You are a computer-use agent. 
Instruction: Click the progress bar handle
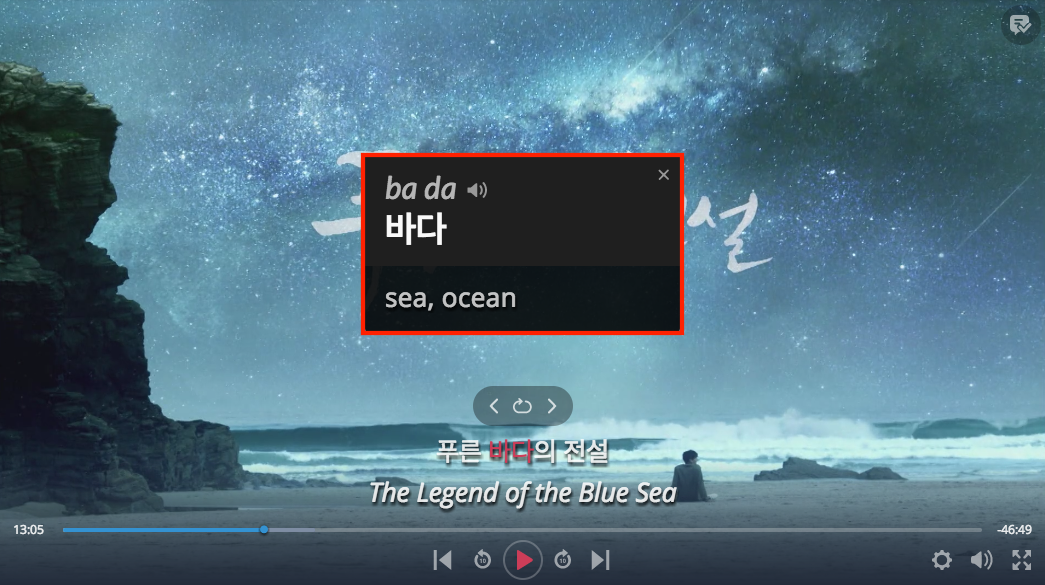click(x=264, y=530)
